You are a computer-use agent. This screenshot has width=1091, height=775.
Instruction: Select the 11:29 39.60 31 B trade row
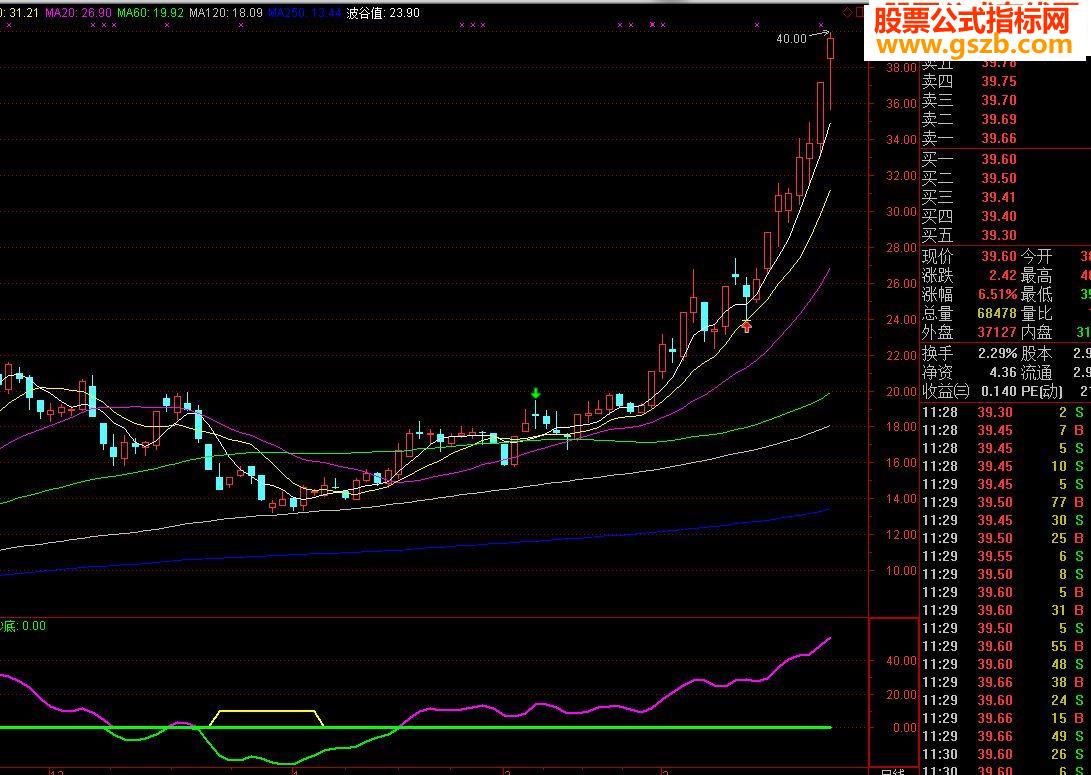(x=1005, y=610)
